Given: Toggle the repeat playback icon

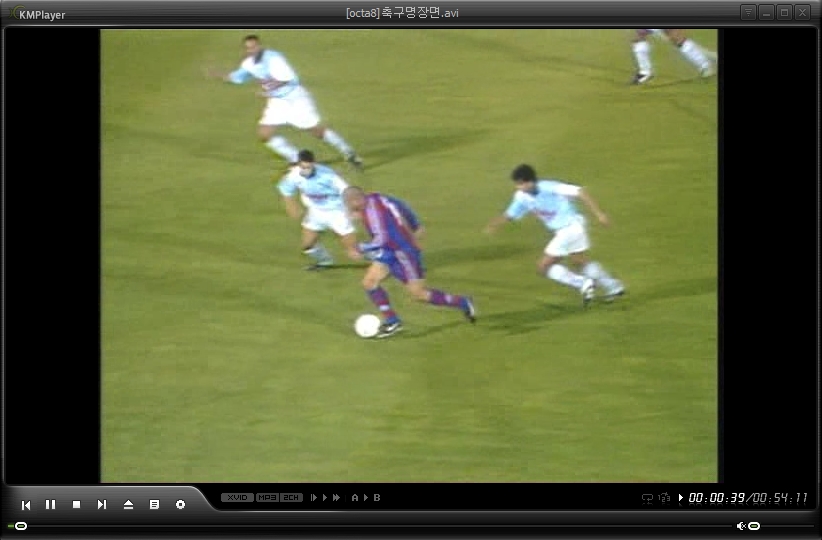Looking at the screenshot, I should click(647, 498).
